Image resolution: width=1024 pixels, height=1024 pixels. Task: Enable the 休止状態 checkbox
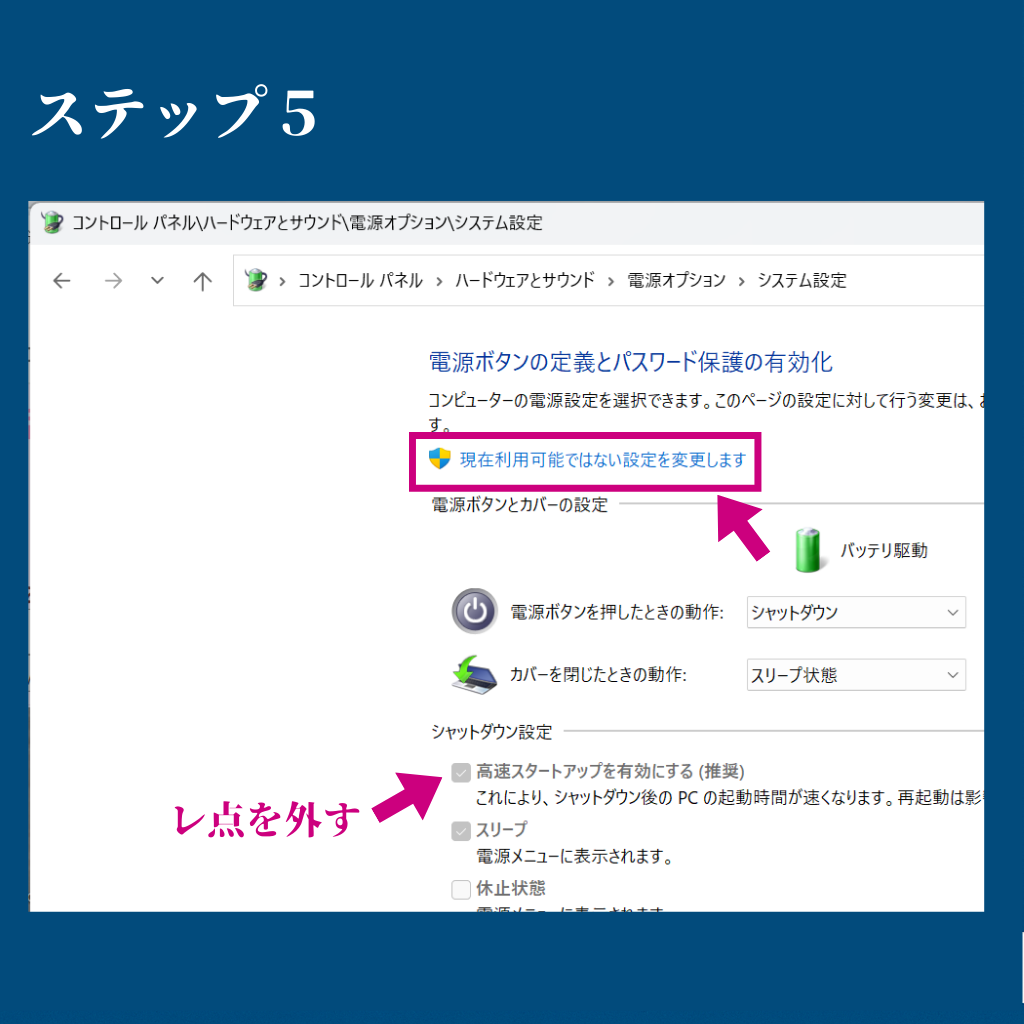pyautogui.click(x=461, y=889)
